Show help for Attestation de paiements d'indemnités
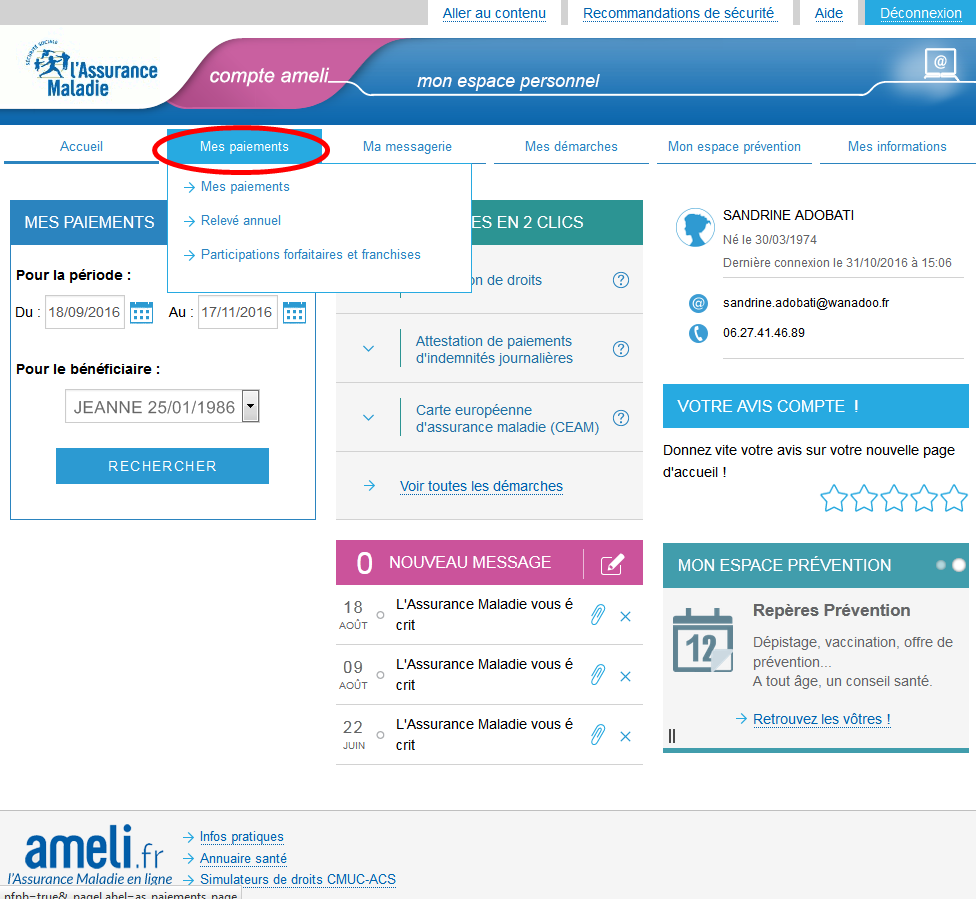 coord(621,349)
